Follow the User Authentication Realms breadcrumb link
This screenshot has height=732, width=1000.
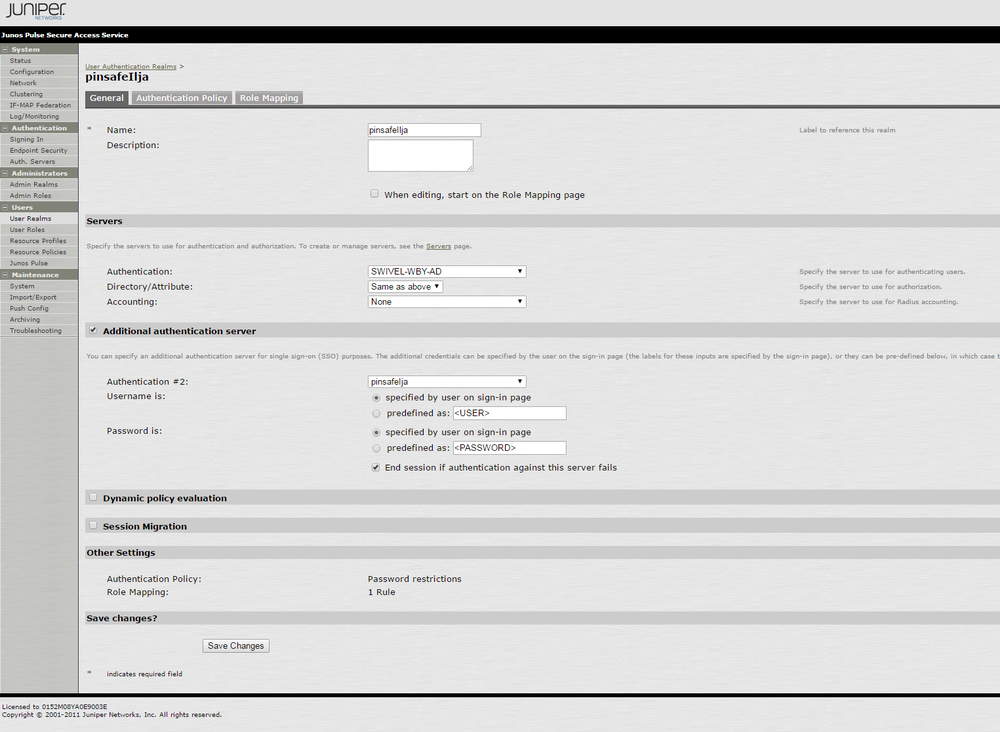[x=130, y=66]
